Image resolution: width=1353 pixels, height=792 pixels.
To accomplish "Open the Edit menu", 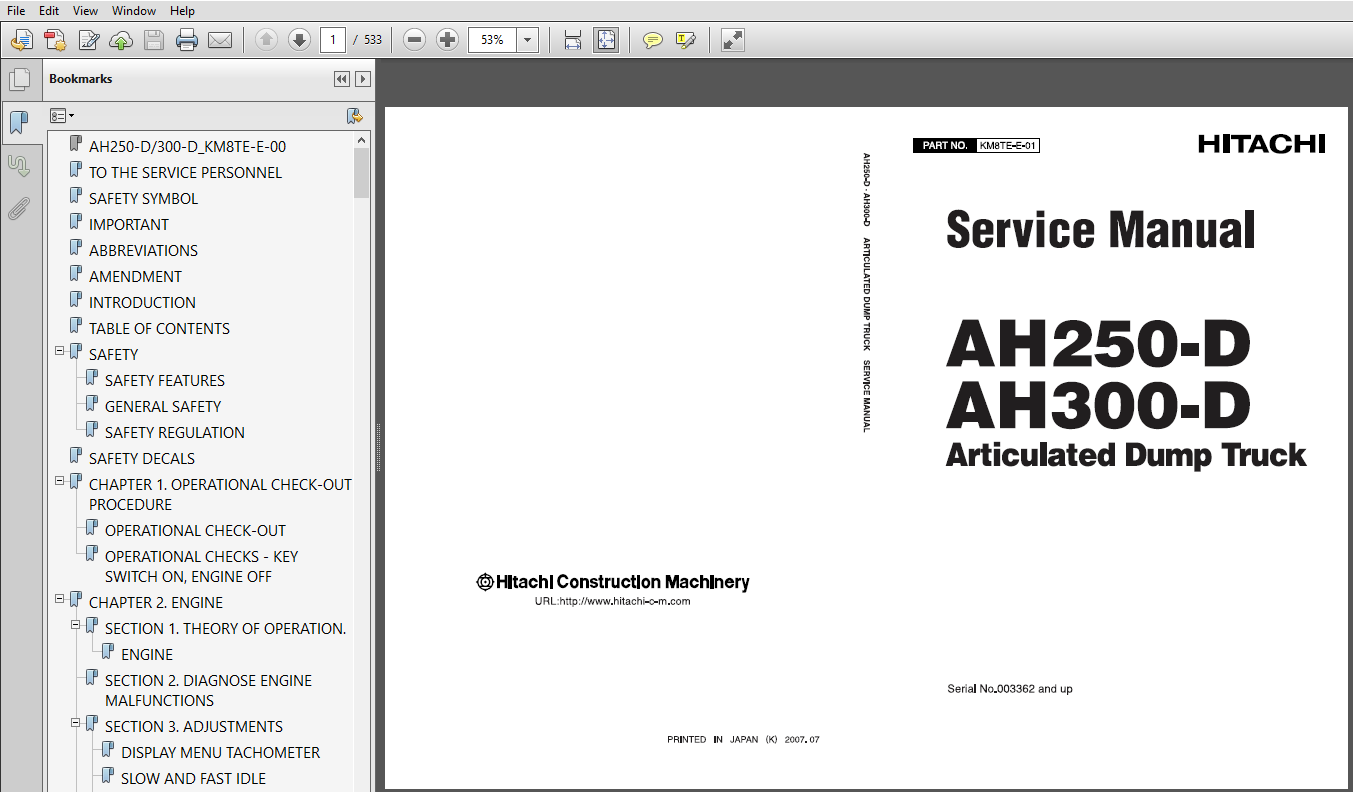I will pyautogui.click(x=49, y=11).
